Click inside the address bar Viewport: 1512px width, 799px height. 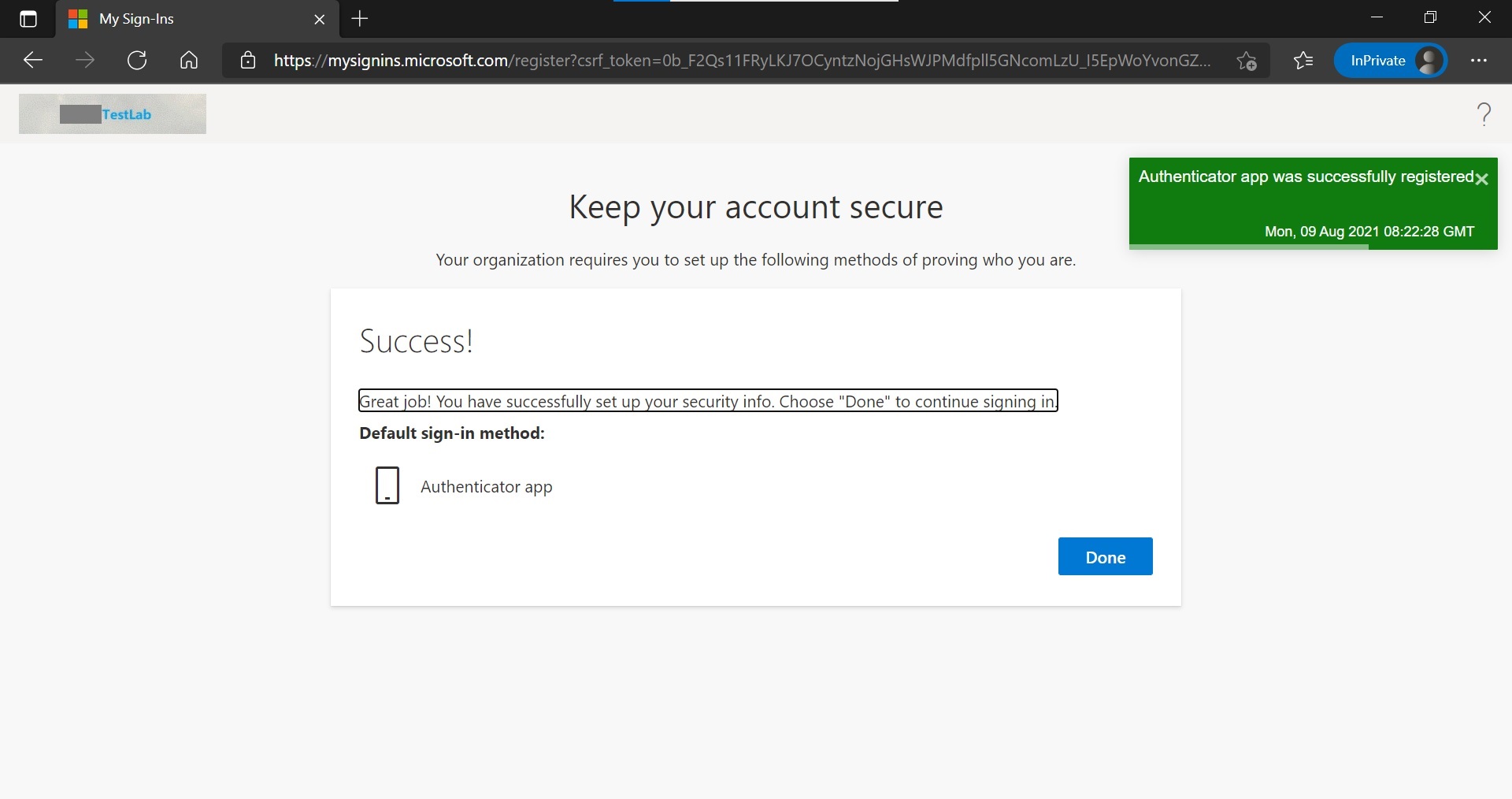point(709,61)
